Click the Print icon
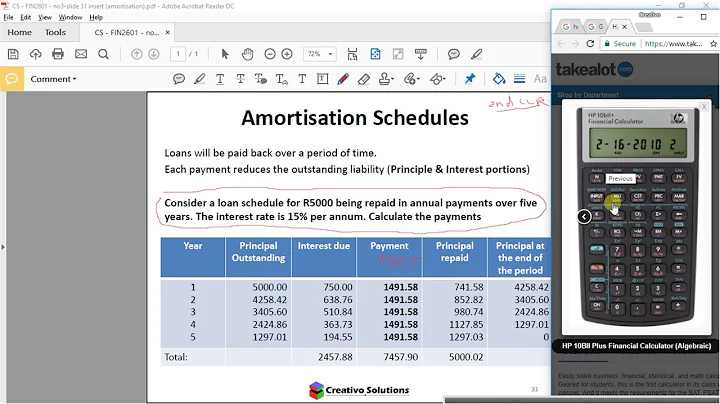The image size is (720, 404). coord(58,54)
